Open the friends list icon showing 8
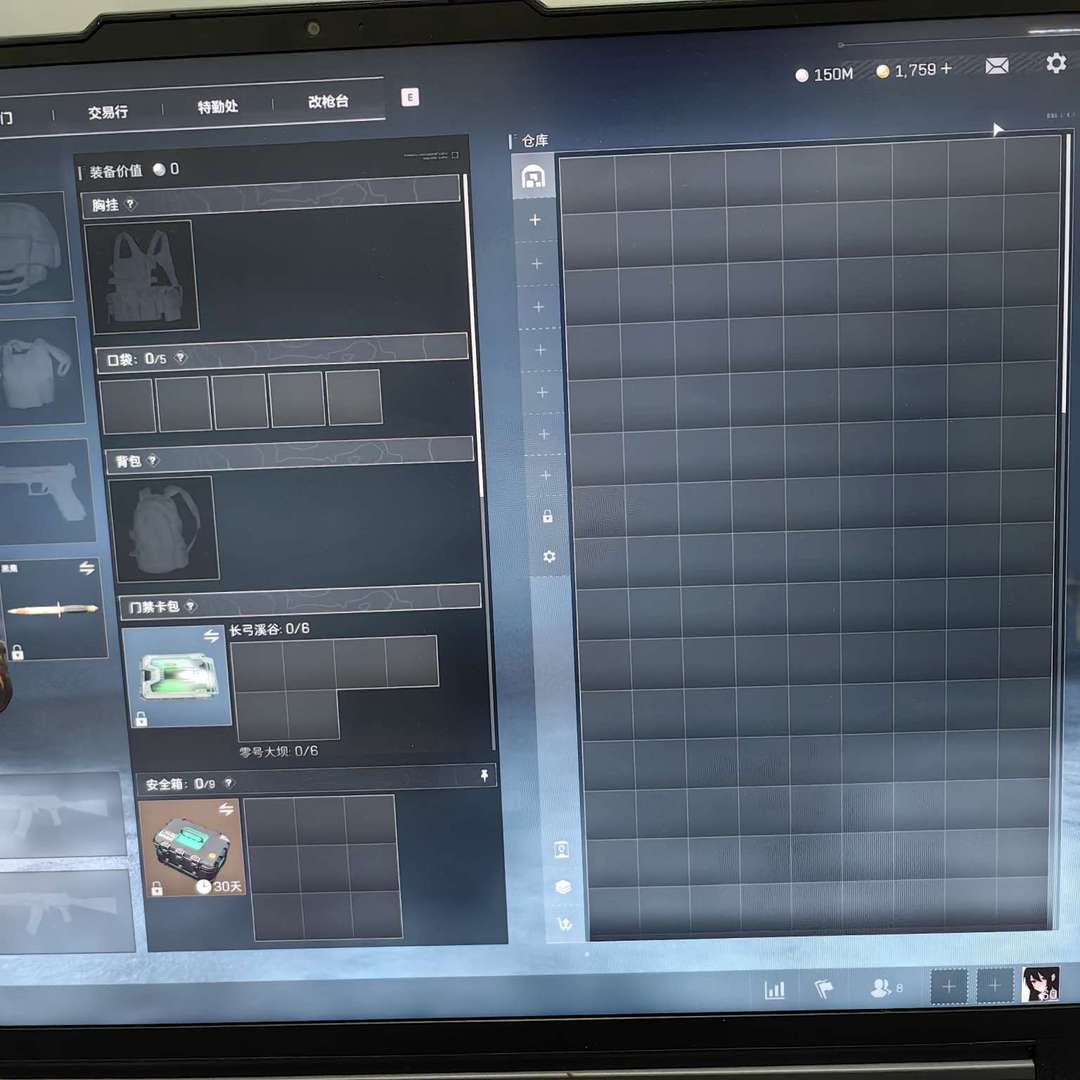Image resolution: width=1080 pixels, height=1080 pixels. coord(886,988)
